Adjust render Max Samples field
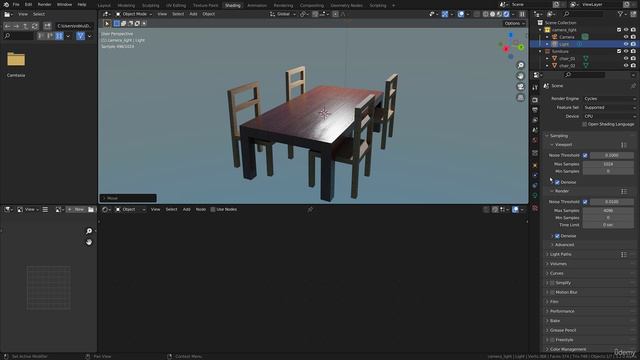The height and width of the screenshot is (360, 640). [608, 211]
